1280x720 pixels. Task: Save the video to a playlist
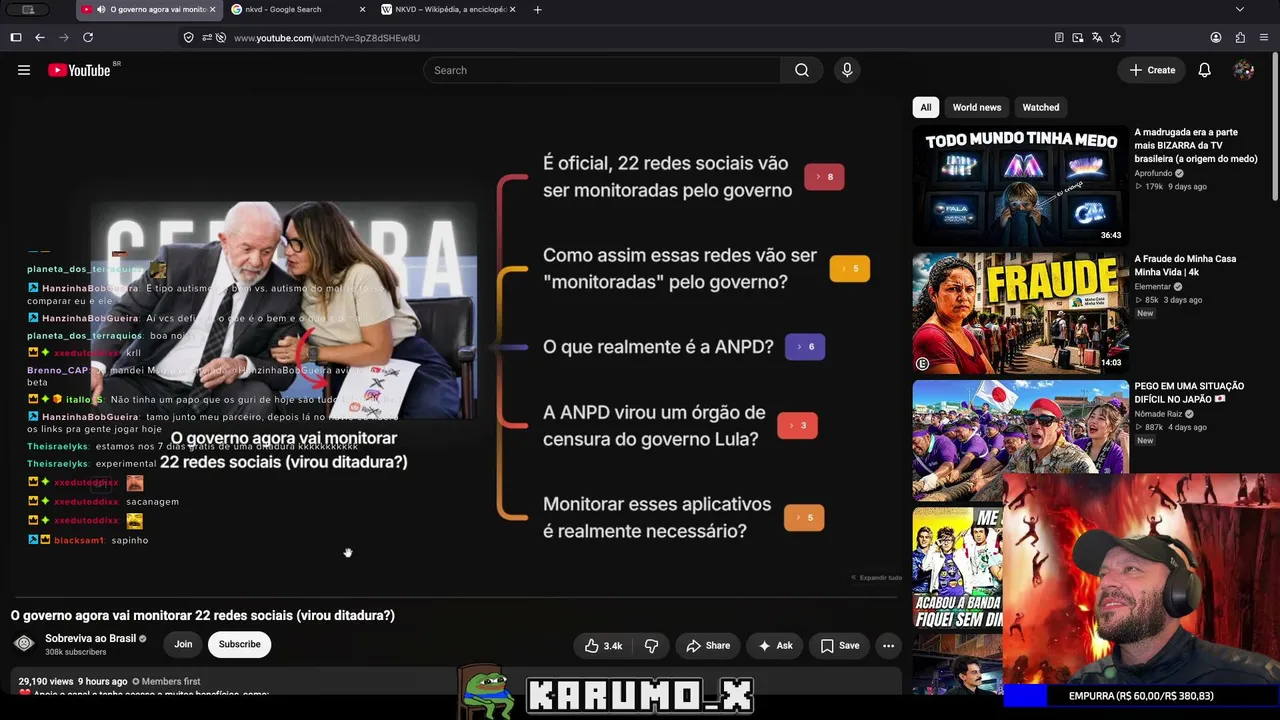coord(840,646)
